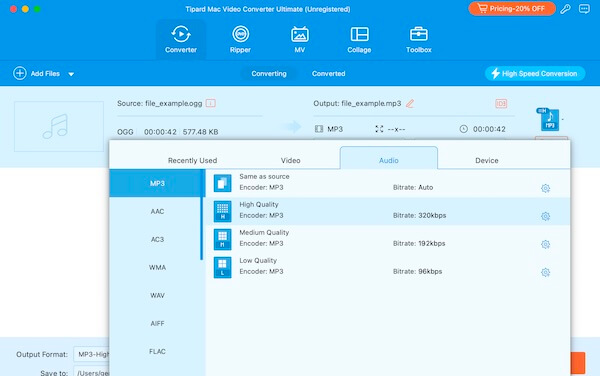
Task: Open ID3 tag editor icon
Action: 501,103
